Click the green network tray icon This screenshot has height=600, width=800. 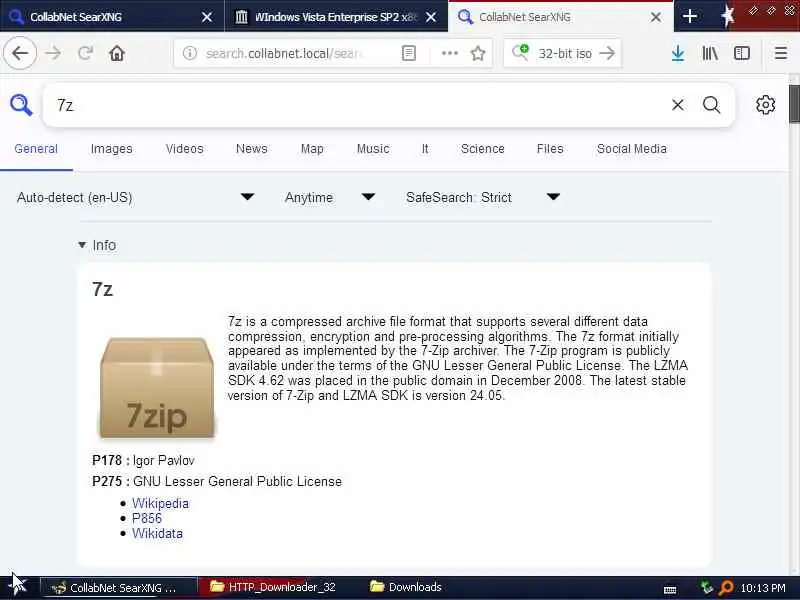coord(707,587)
